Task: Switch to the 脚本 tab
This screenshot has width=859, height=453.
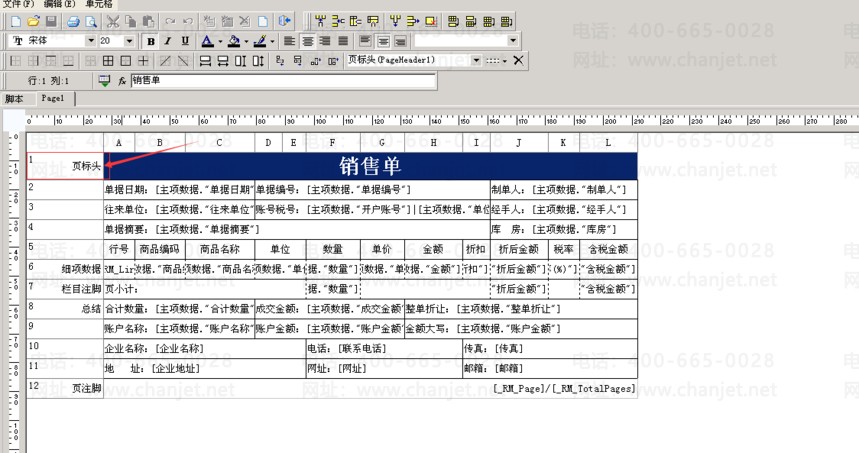Action: [14, 99]
